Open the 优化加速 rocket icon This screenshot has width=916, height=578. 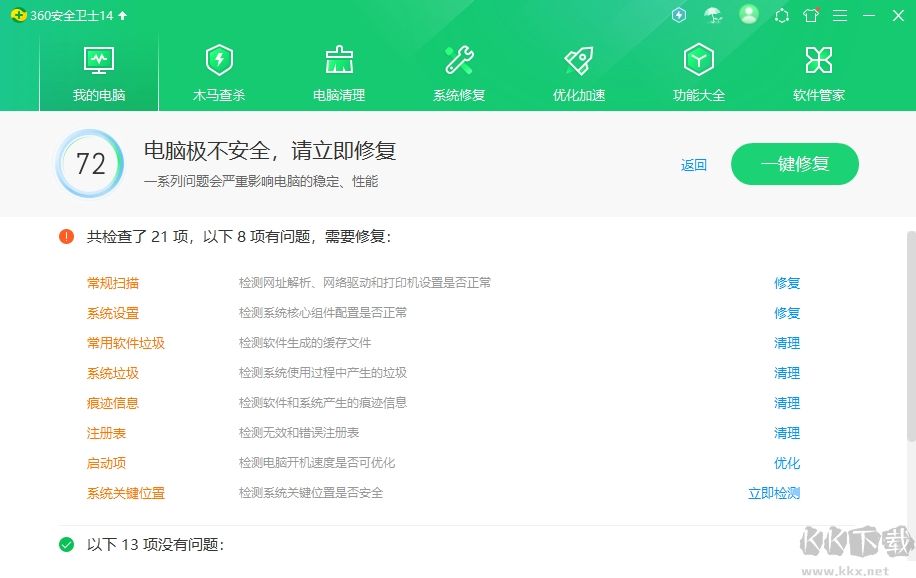pyautogui.click(x=579, y=60)
